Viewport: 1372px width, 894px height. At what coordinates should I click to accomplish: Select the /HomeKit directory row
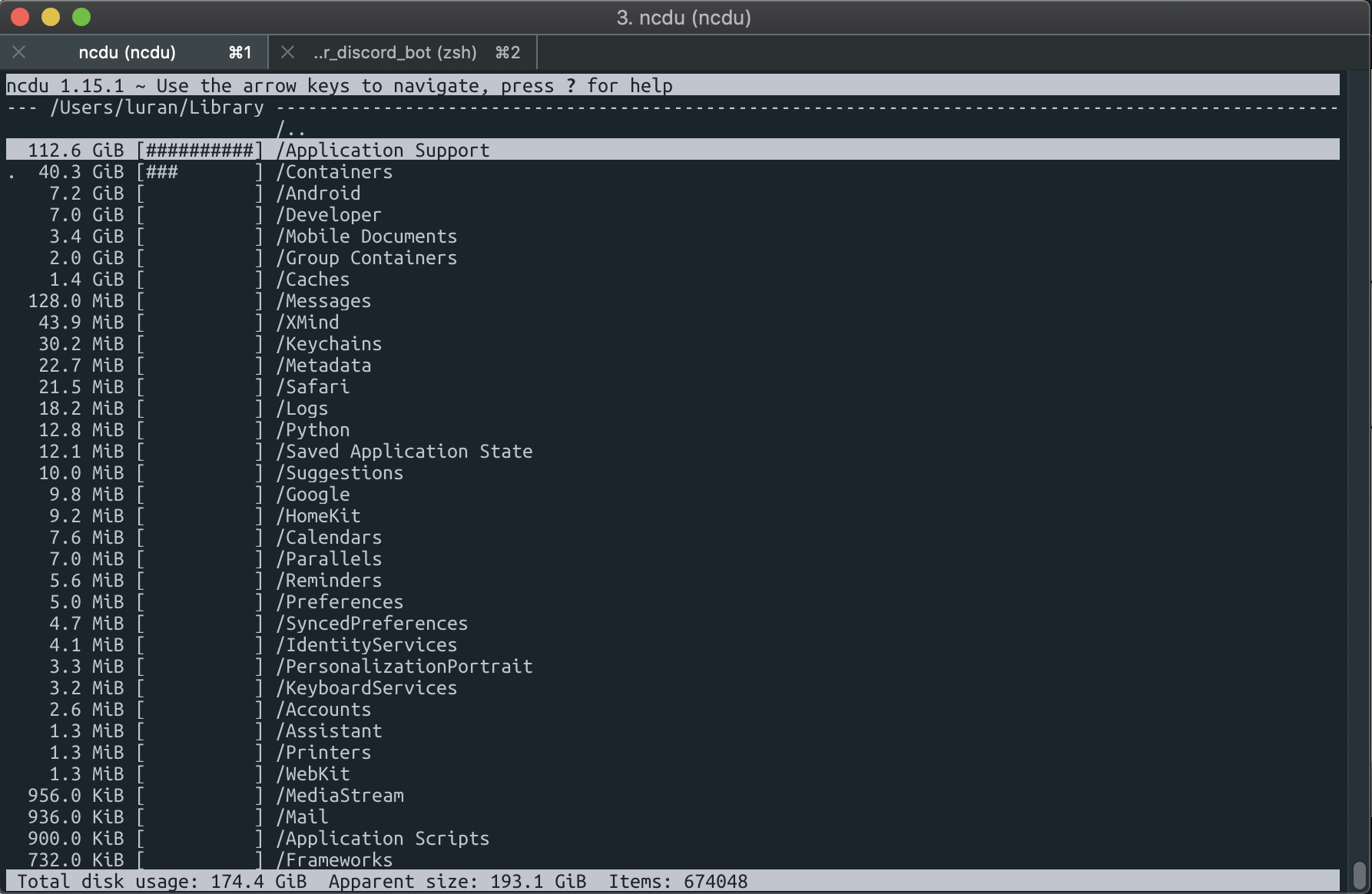pyautogui.click(x=672, y=516)
